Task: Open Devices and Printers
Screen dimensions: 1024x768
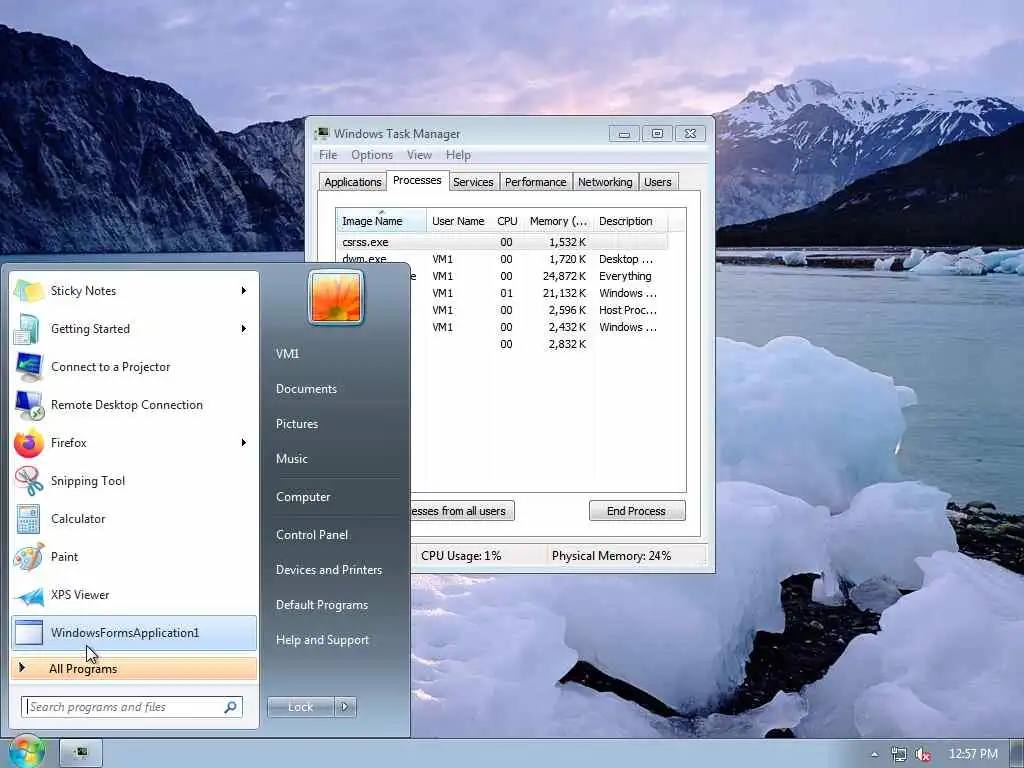Action: coord(328,569)
